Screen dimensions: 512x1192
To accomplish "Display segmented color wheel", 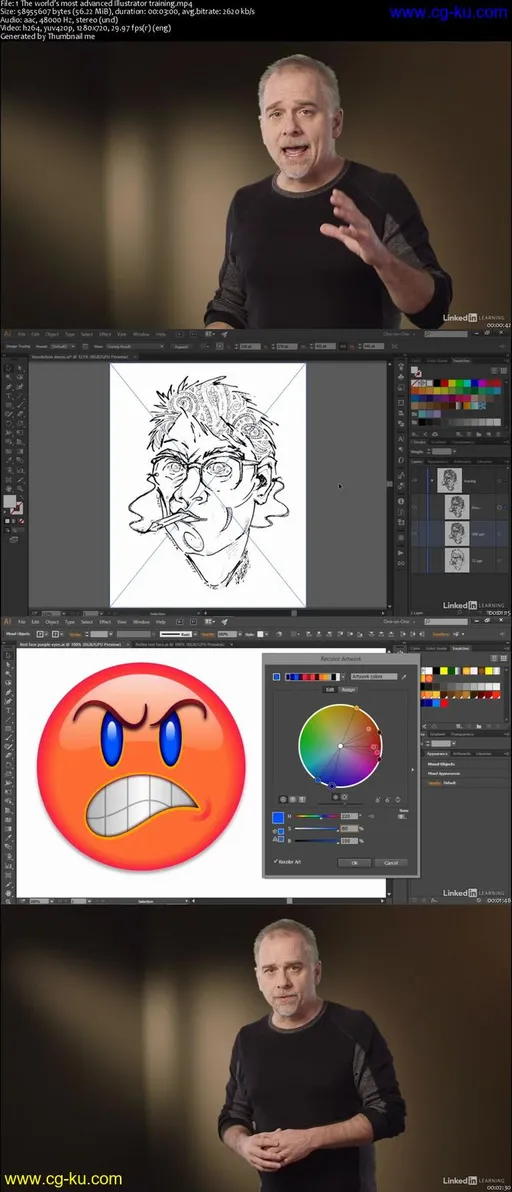I will click(x=292, y=799).
